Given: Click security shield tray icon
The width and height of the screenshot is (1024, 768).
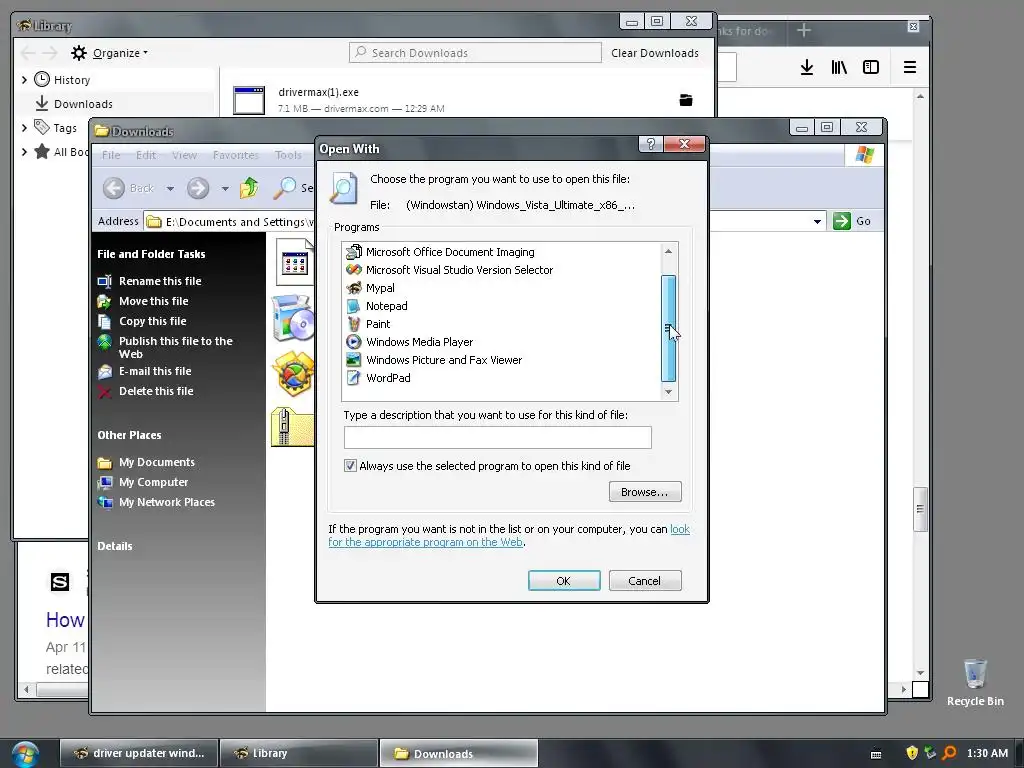Looking at the screenshot, I should point(912,753).
